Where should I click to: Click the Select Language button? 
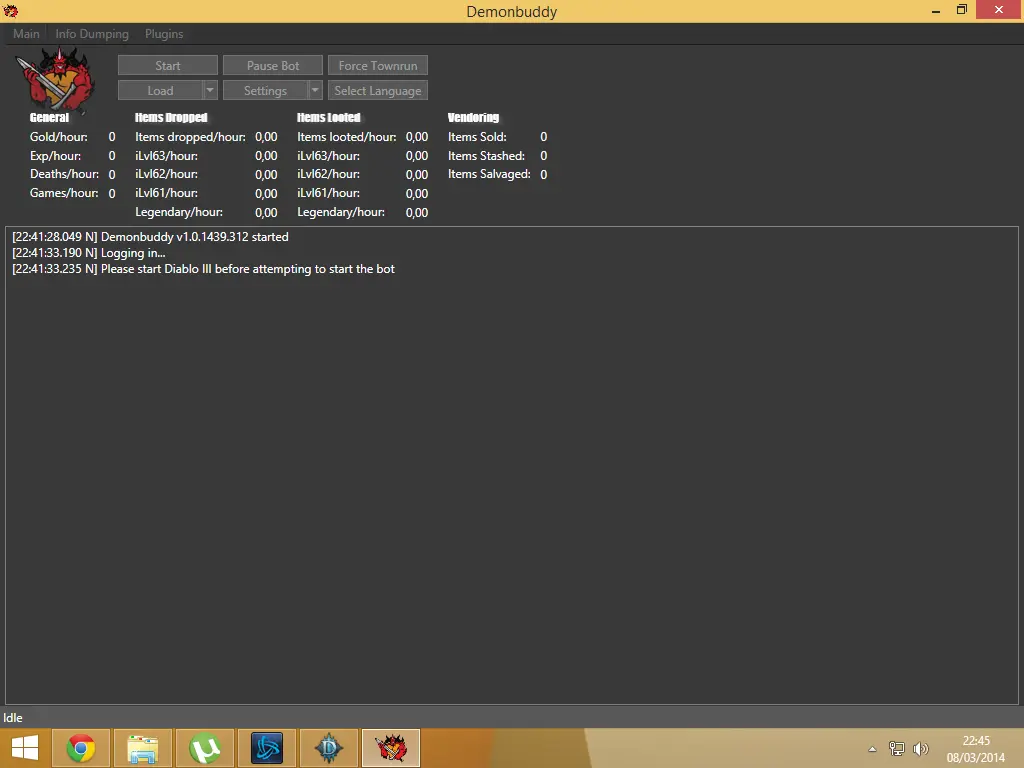pos(378,91)
